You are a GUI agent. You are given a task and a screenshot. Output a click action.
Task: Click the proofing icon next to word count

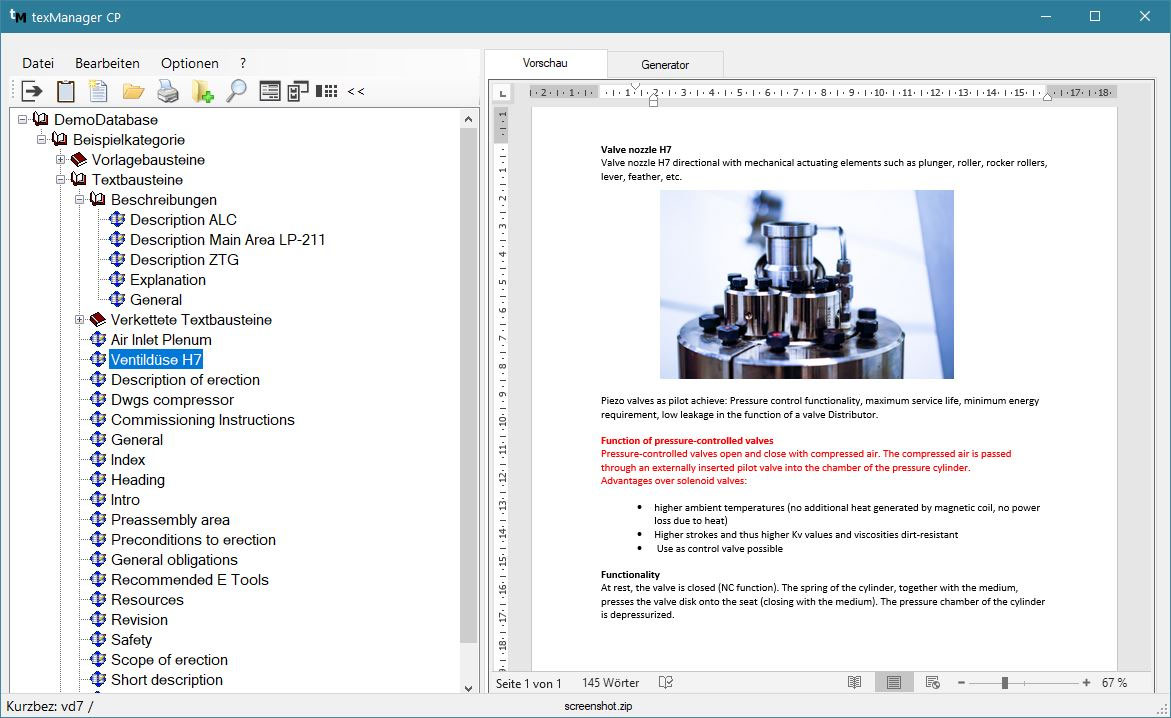tap(665, 682)
